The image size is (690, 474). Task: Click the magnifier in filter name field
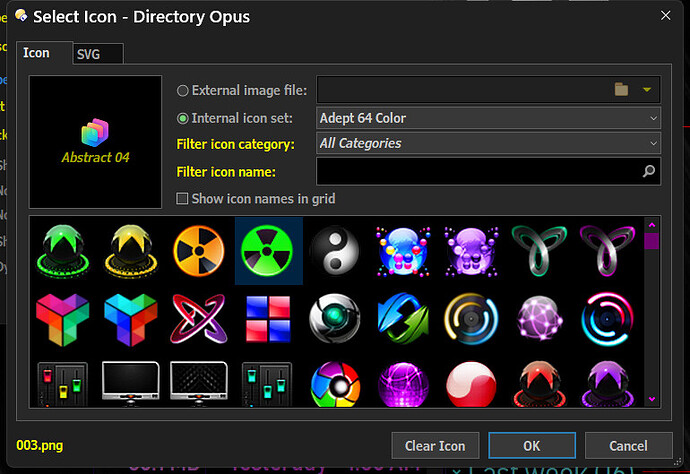(x=649, y=171)
